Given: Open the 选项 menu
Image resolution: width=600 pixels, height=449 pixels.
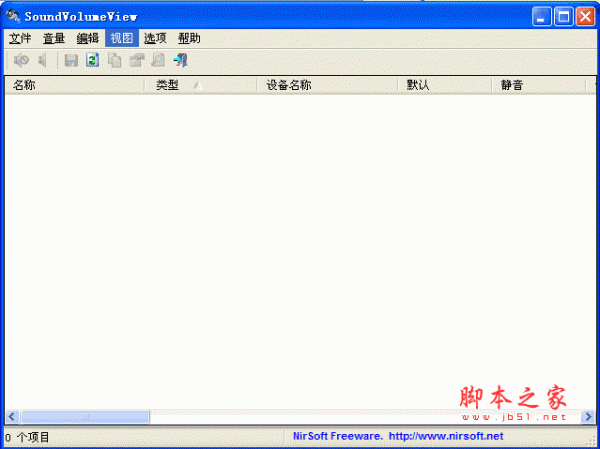Looking at the screenshot, I should [155, 38].
